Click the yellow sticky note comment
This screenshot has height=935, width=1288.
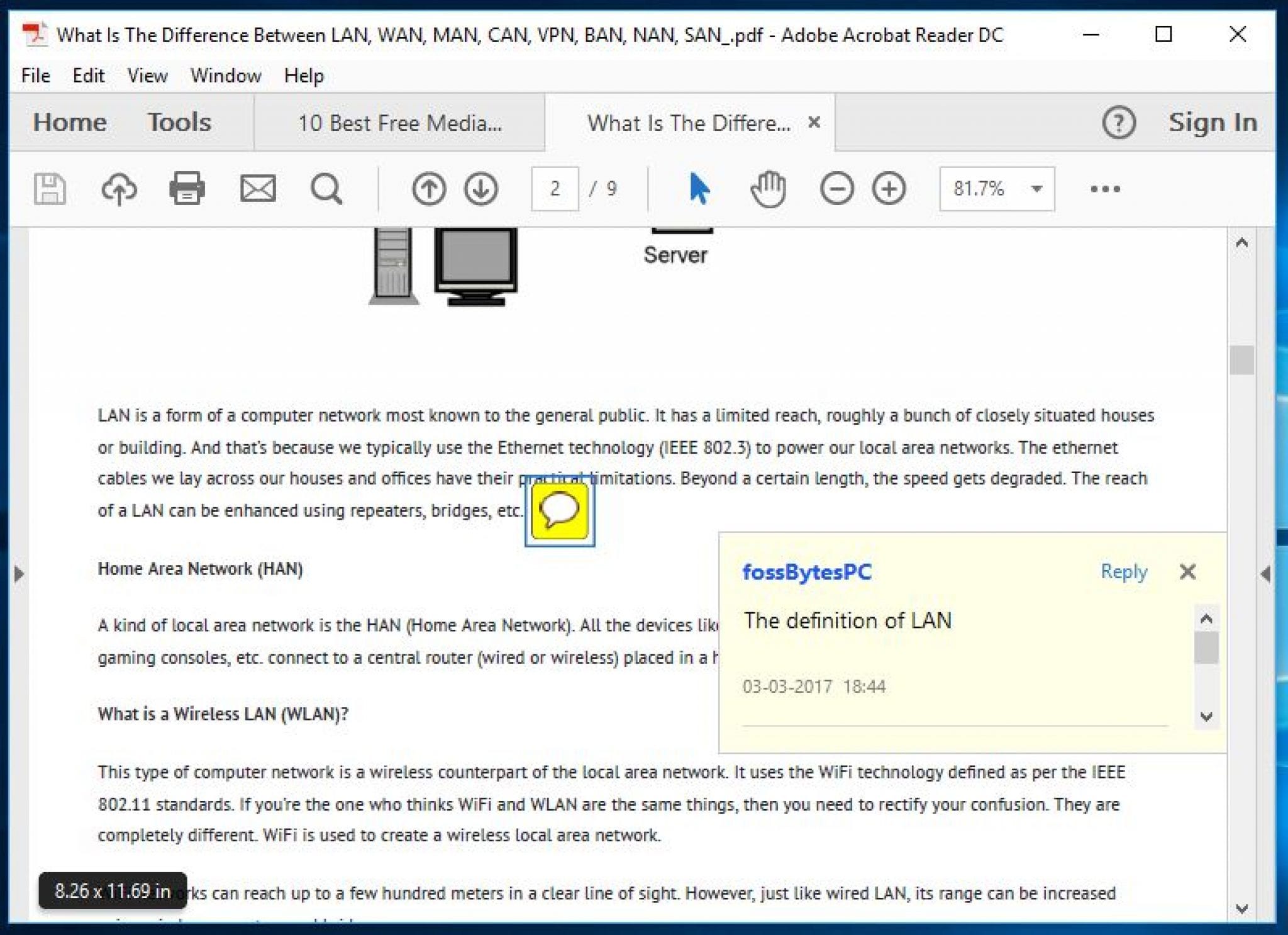point(559,510)
